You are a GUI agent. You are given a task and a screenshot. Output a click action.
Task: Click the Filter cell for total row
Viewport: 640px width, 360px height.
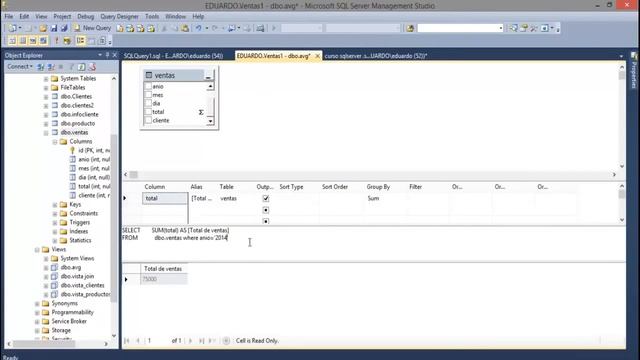[x=428, y=198]
